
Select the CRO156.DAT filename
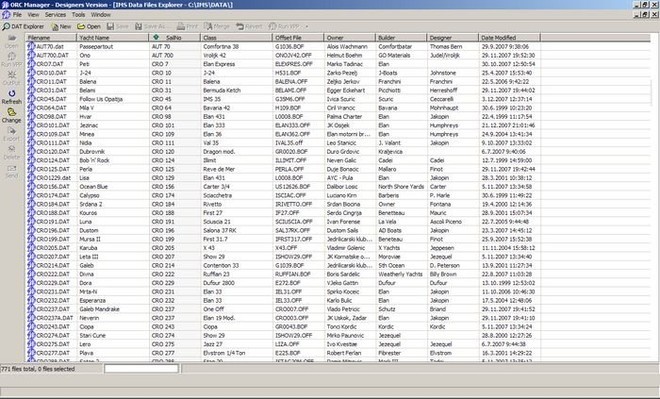point(53,186)
